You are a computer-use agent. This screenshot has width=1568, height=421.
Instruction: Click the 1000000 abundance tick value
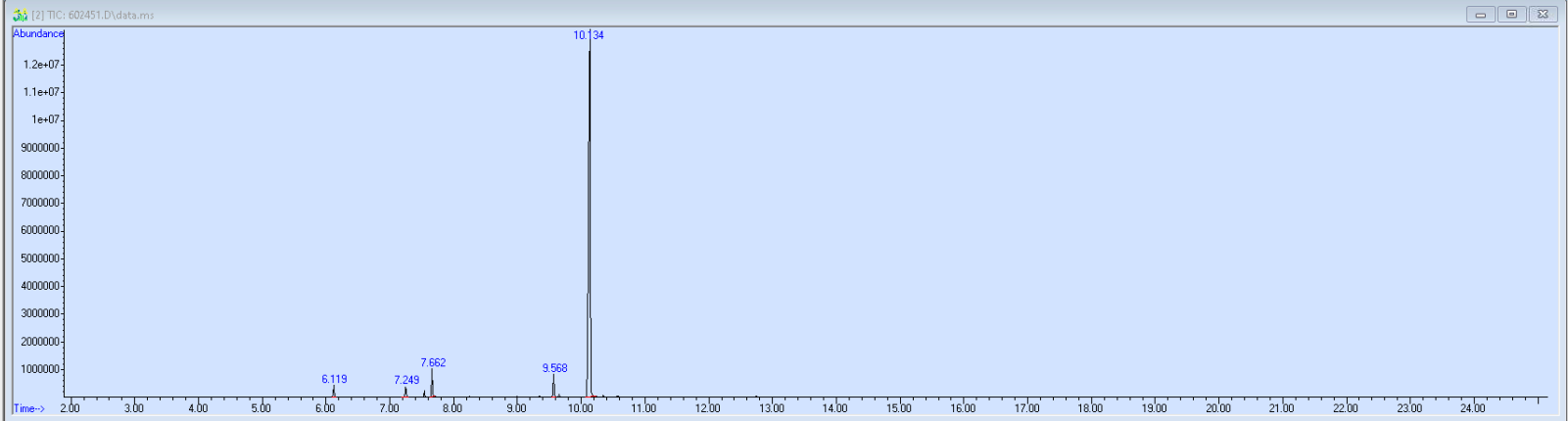[x=41, y=369]
